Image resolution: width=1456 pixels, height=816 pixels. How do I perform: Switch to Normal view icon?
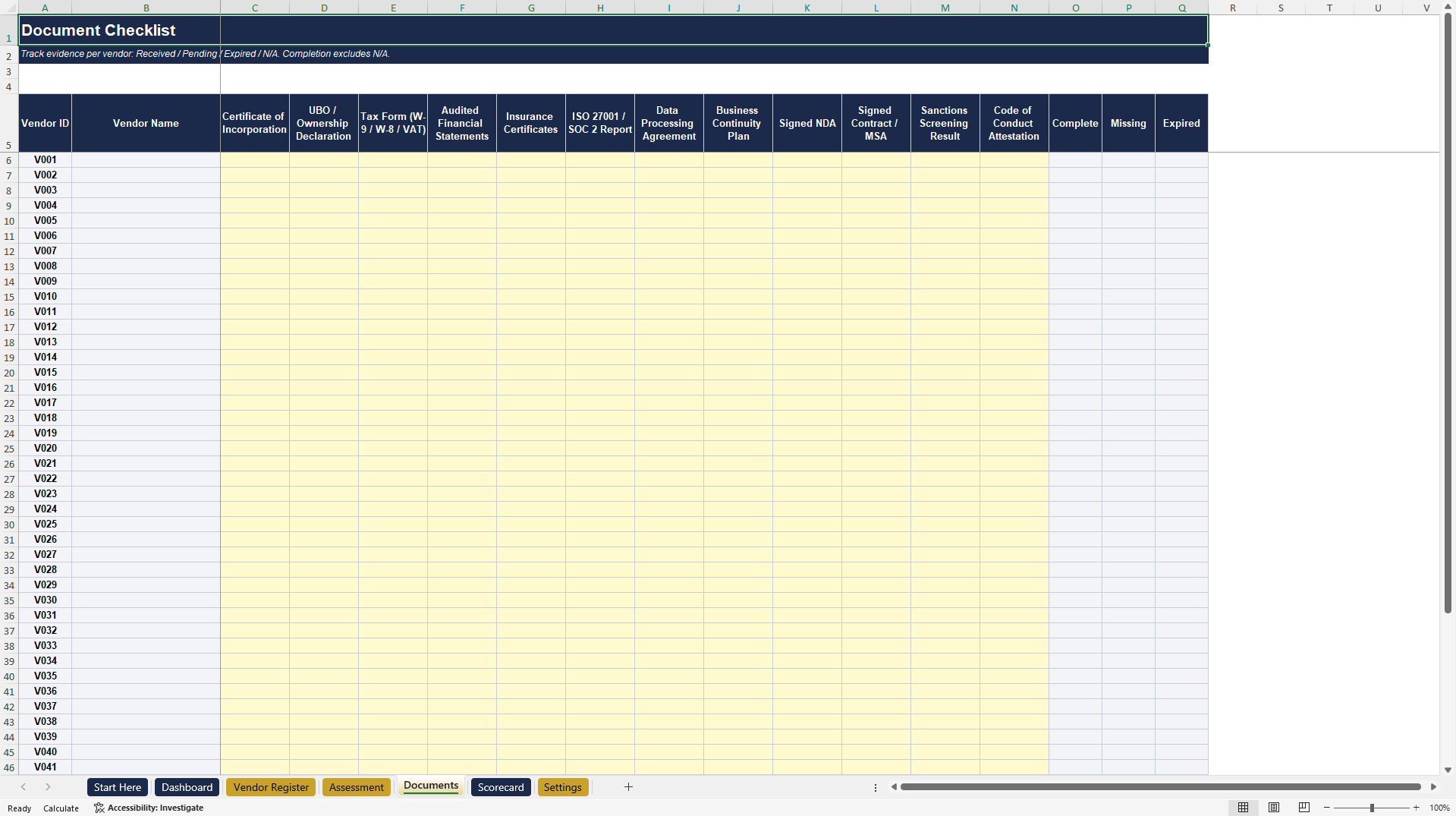[x=1243, y=808]
